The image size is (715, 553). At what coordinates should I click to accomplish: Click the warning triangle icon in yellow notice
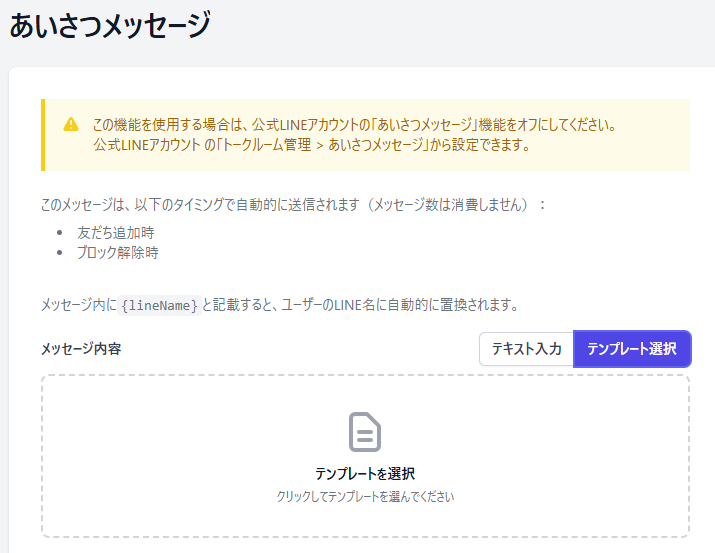70,125
